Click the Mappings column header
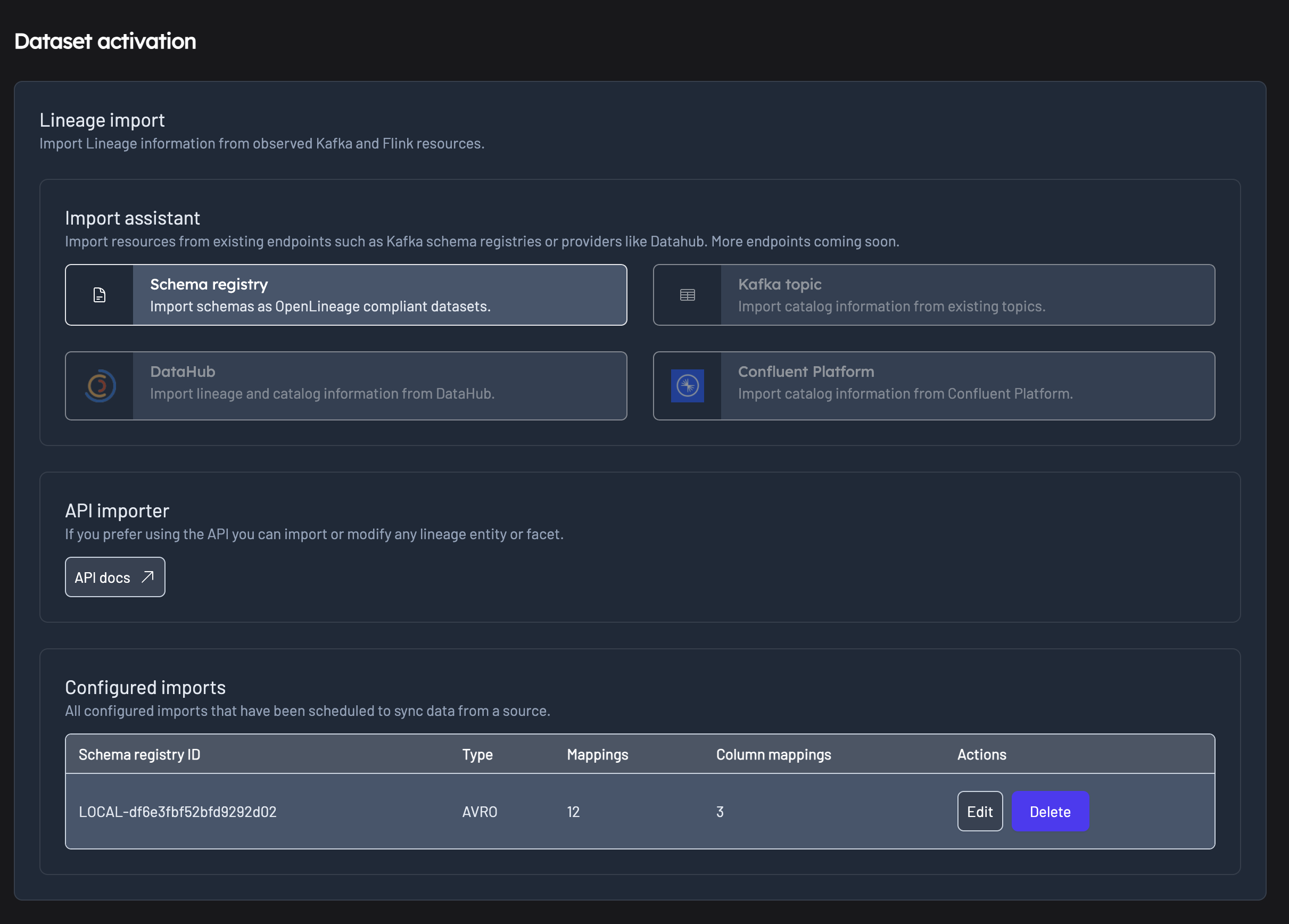1289x924 pixels. (597, 755)
